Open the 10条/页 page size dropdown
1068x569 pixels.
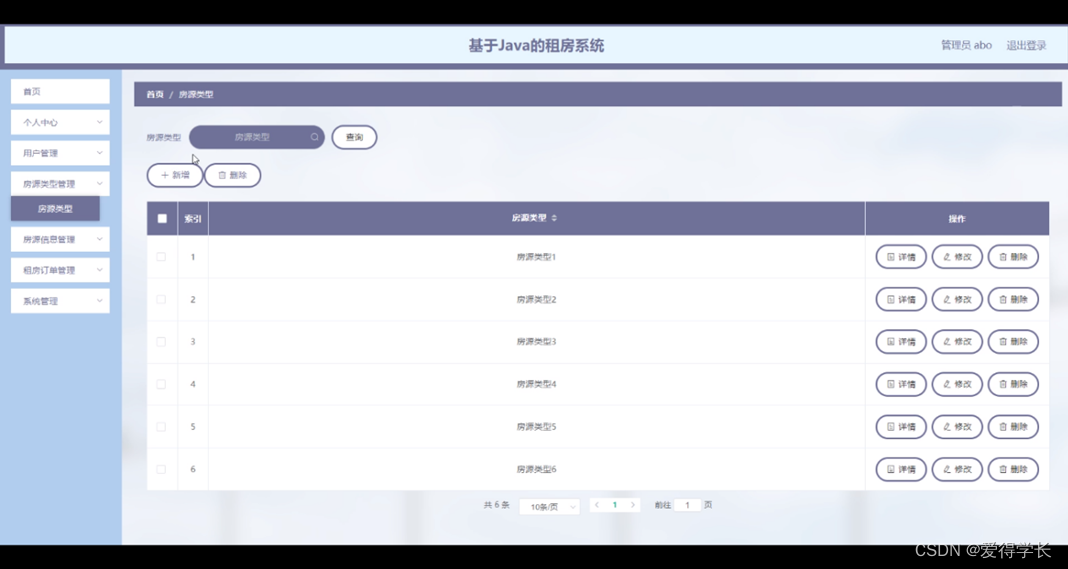coord(550,506)
